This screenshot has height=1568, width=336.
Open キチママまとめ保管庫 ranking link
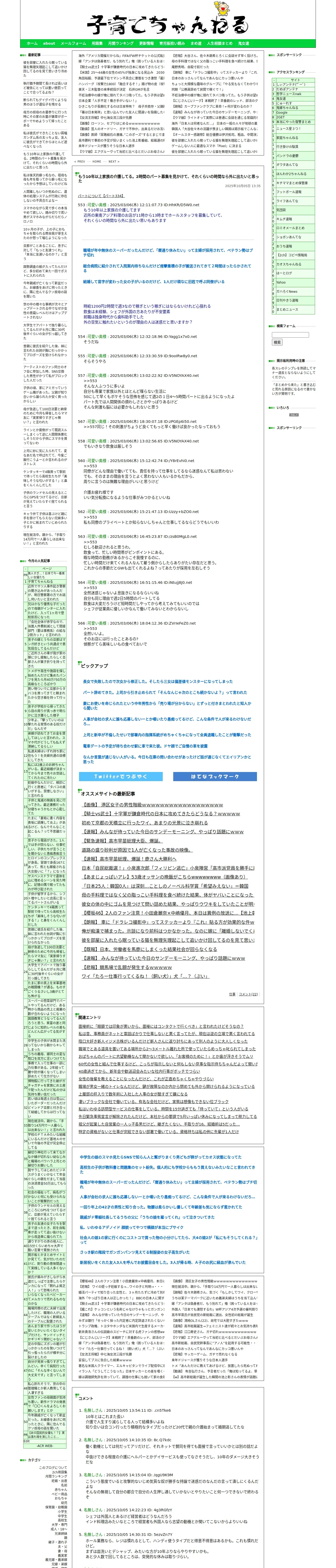point(292,183)
